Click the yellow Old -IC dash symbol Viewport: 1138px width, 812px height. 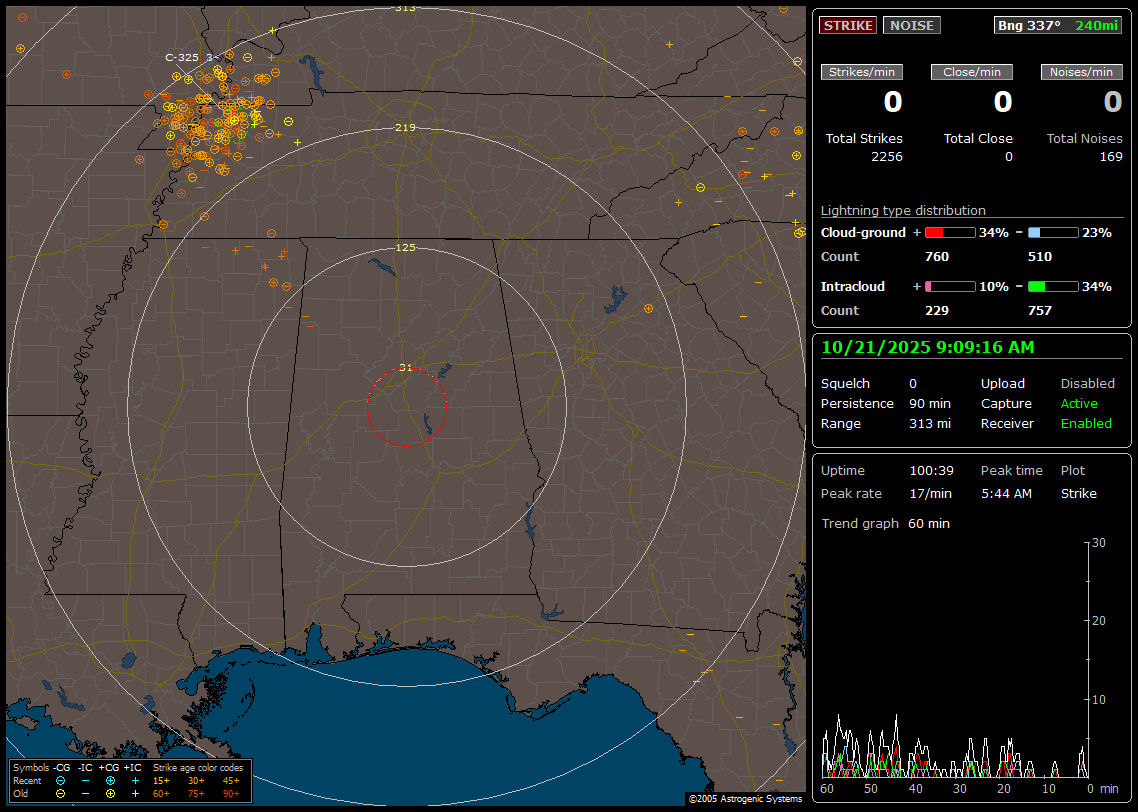point(85,793)
